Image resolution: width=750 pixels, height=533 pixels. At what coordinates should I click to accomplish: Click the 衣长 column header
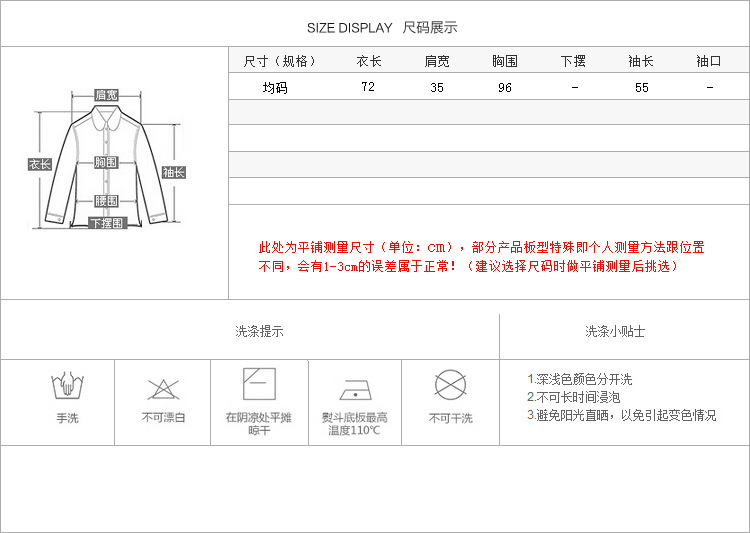(x=369, y=61)
